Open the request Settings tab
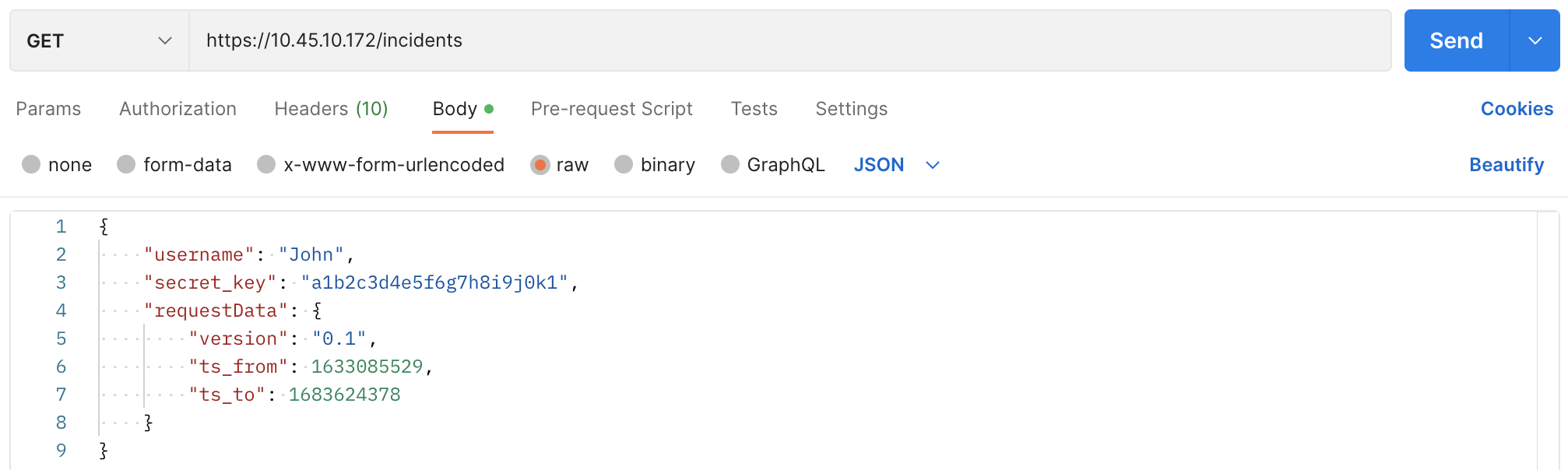Screen dimensions: 1568x470 (x=851, y=109)
